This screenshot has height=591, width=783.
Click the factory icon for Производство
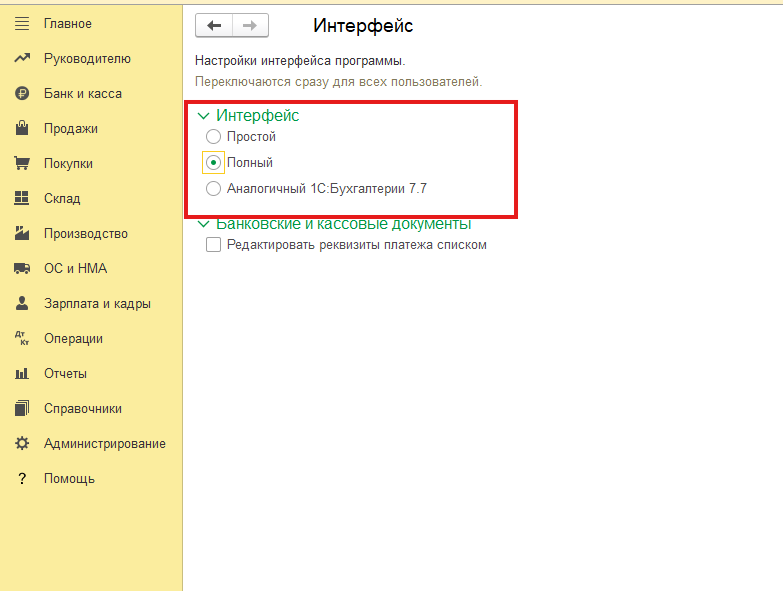(21, 233)
